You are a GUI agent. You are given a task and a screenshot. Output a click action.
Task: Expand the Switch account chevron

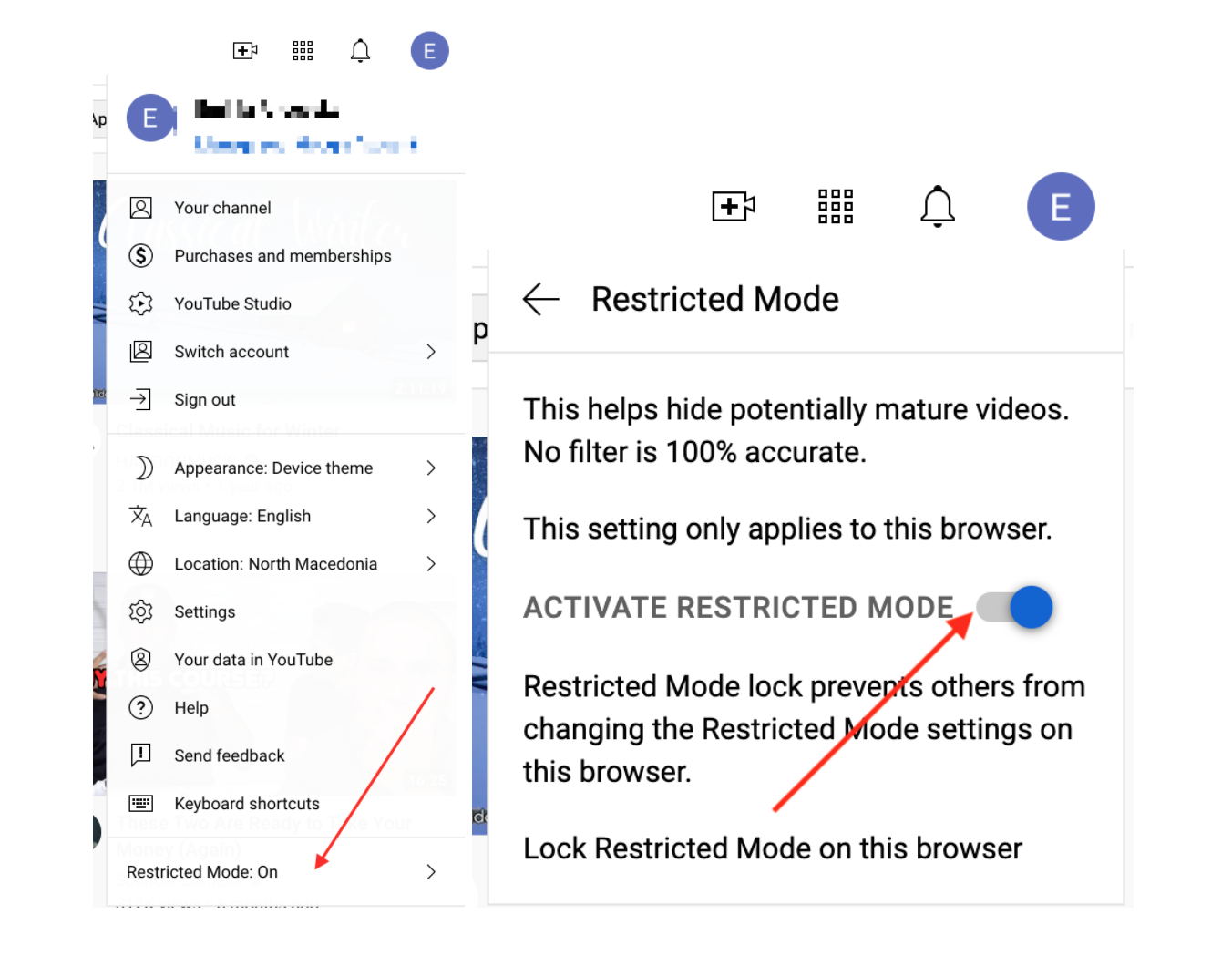pyautogui.click(x=431, y=352)
